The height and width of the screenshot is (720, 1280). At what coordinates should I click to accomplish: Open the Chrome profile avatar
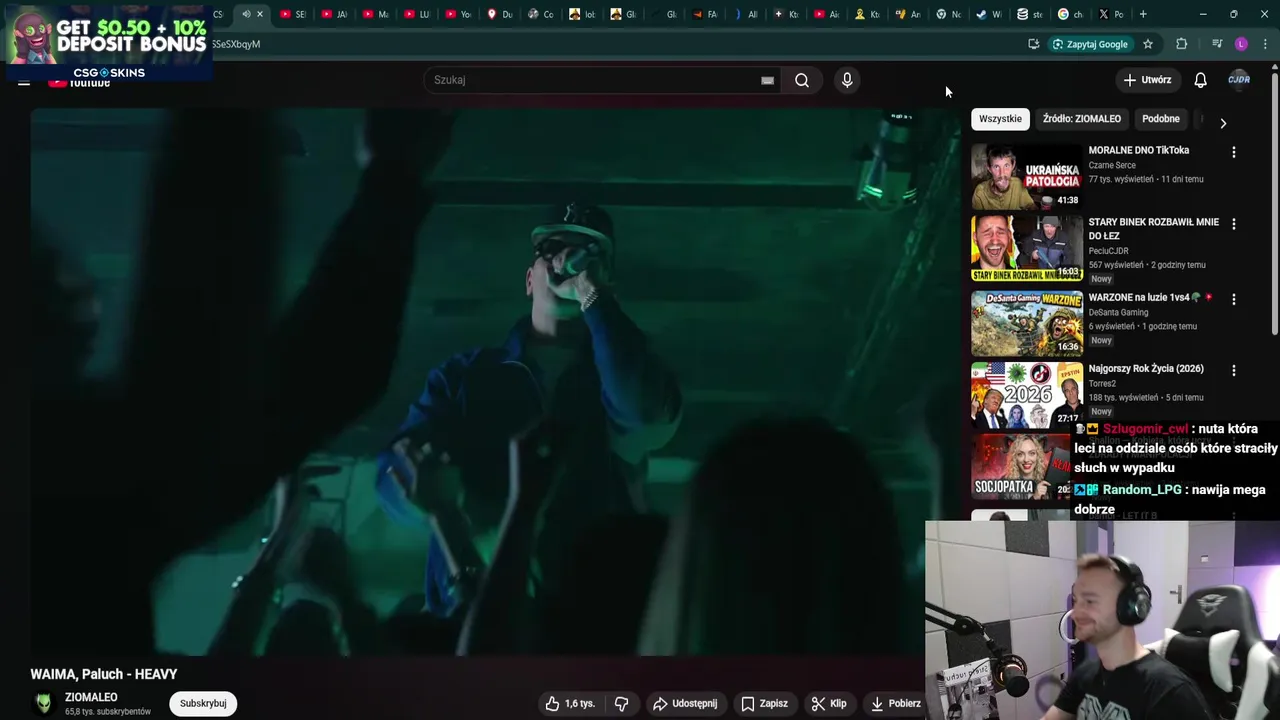1241,44
